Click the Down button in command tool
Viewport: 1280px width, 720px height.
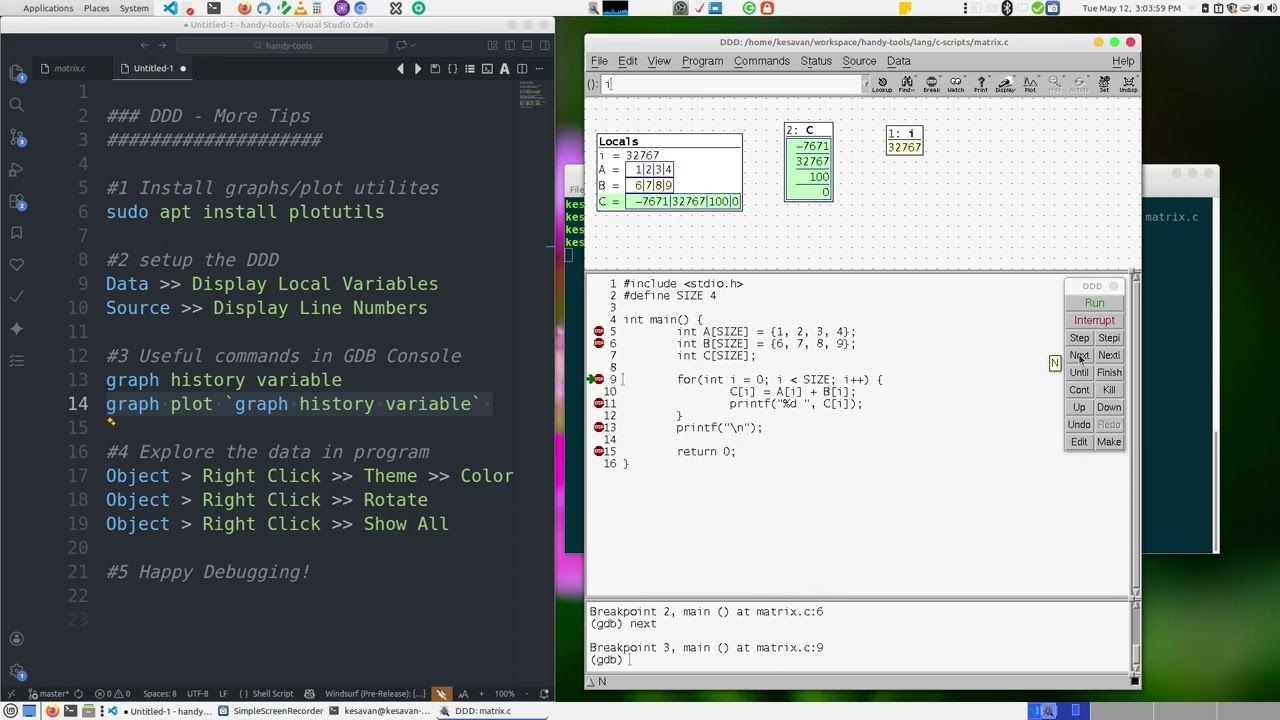(1109, 407)
